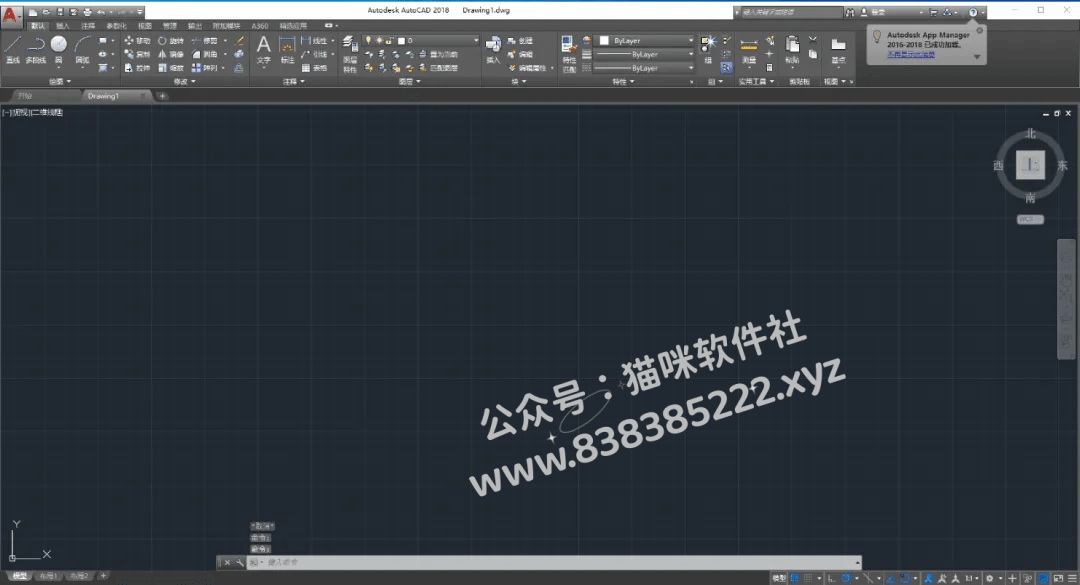Toggle clean screen icon in status bar
The height and width of the screenshot is (585, 1080).
click(1058, 578)
